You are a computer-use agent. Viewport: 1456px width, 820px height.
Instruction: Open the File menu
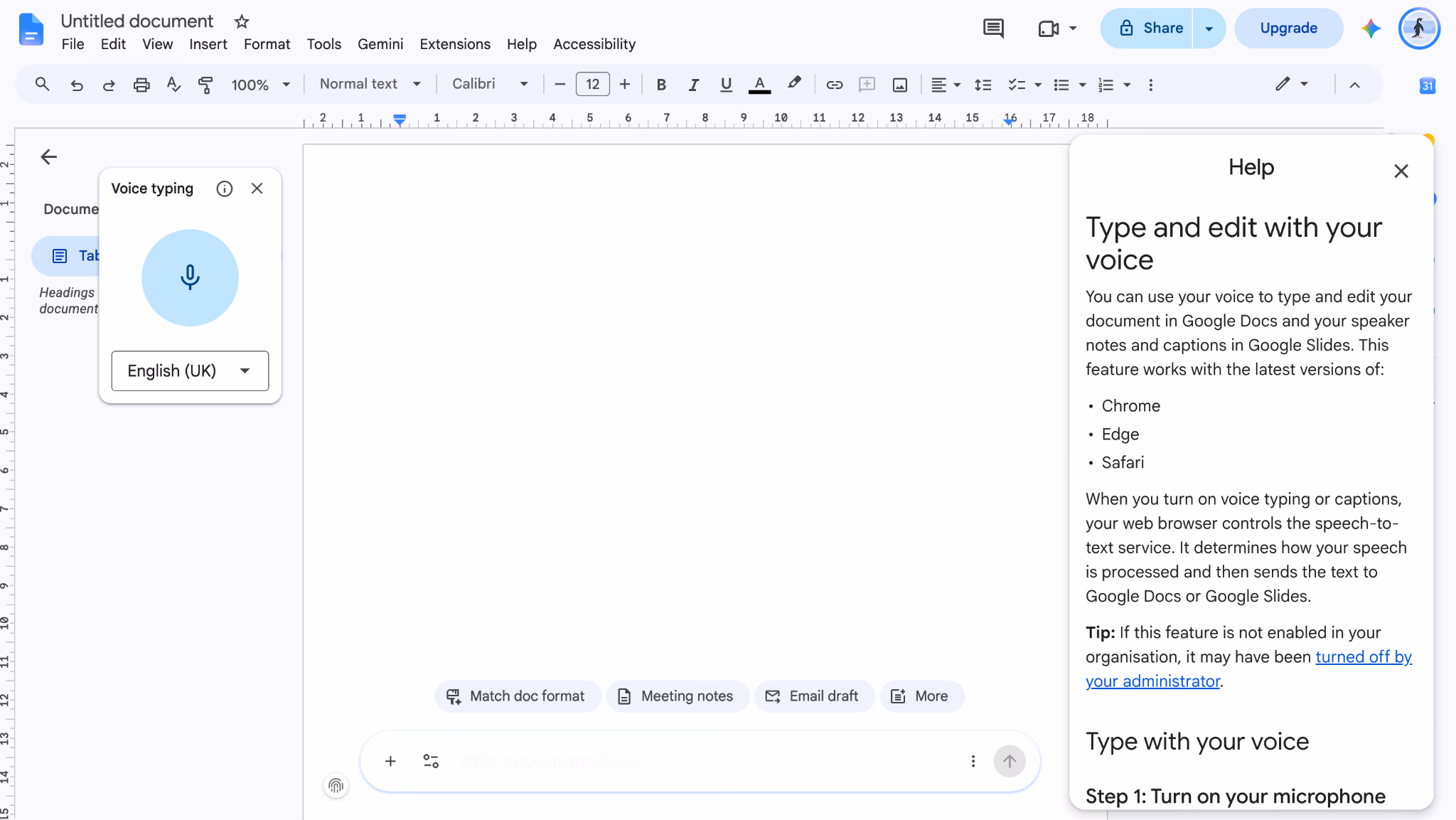(73, 44)
